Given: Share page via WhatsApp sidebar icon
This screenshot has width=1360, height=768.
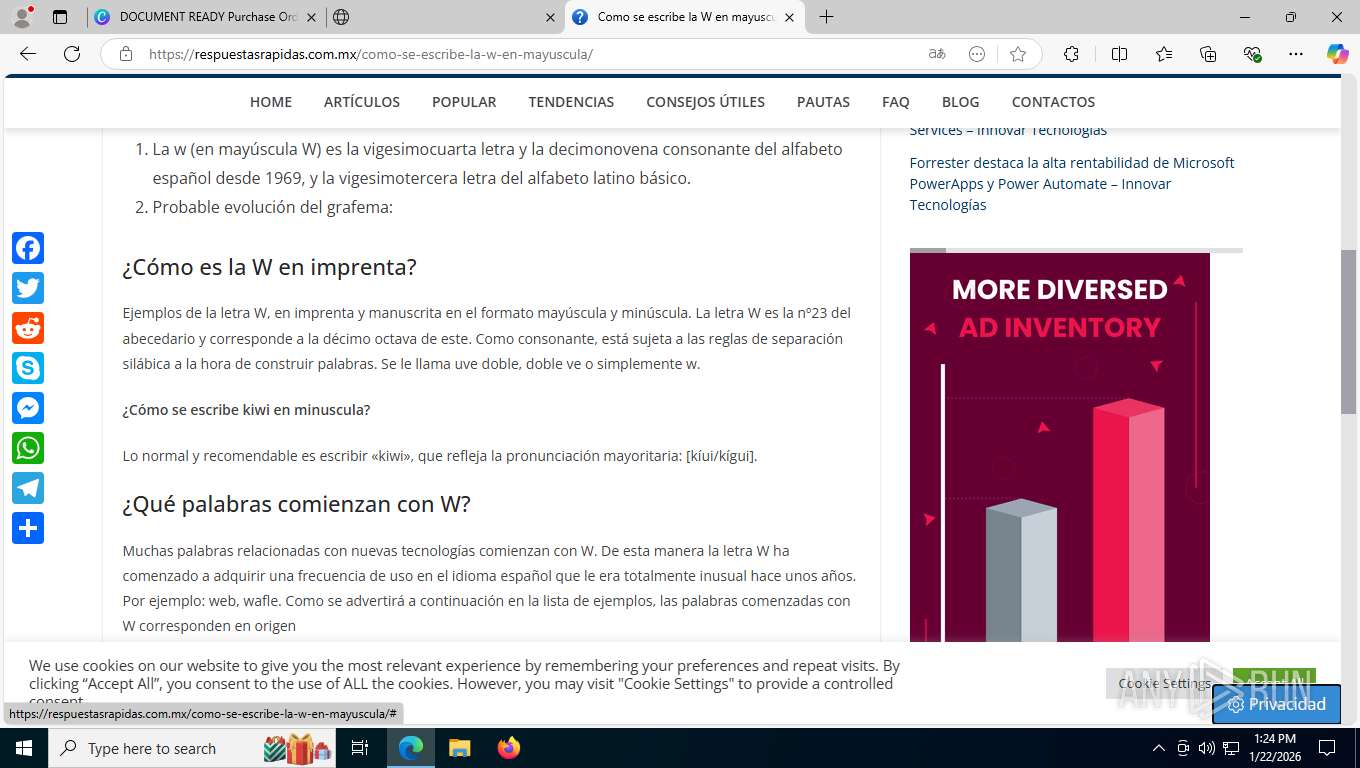Looking at the screenshot, I should 28,448.
